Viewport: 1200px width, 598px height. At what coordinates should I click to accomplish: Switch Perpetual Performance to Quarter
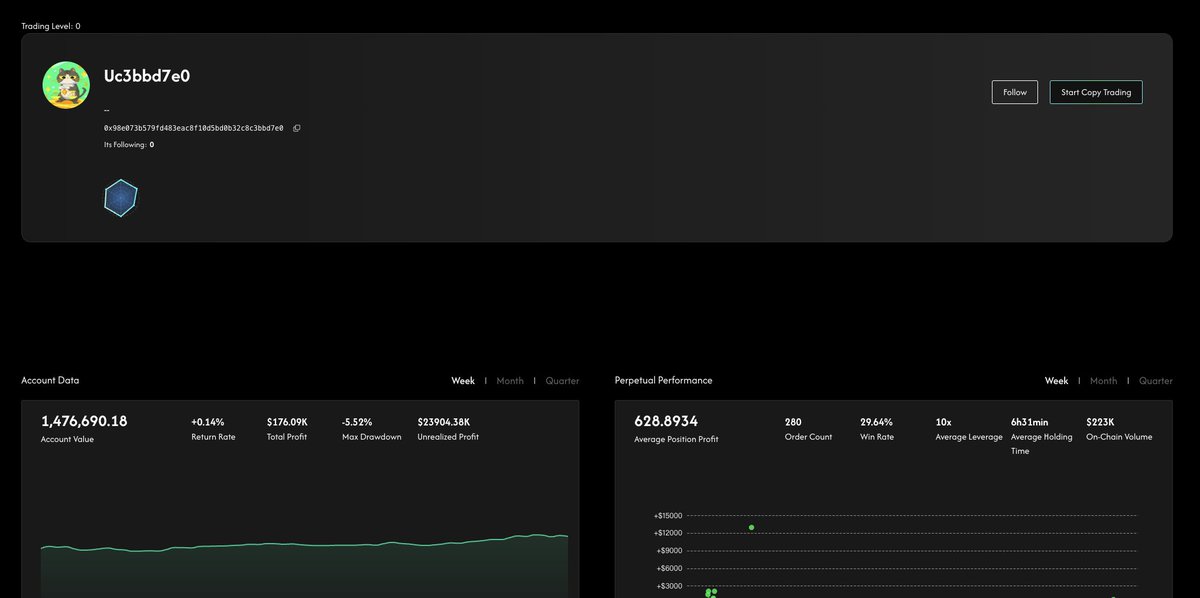click(1156, 381)
